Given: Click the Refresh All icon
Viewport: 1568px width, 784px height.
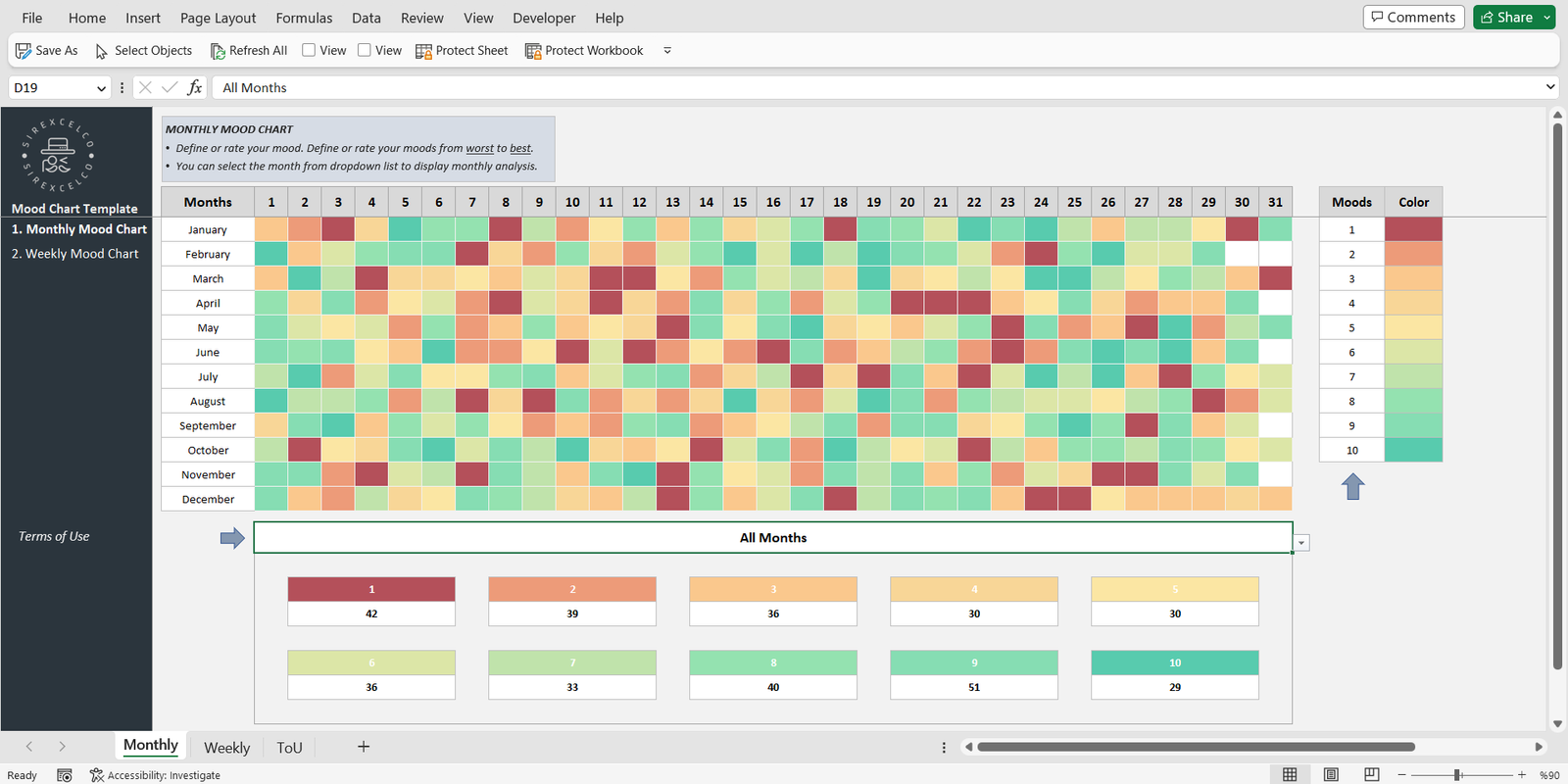Looking at the screenshot, I should point(218,51).
